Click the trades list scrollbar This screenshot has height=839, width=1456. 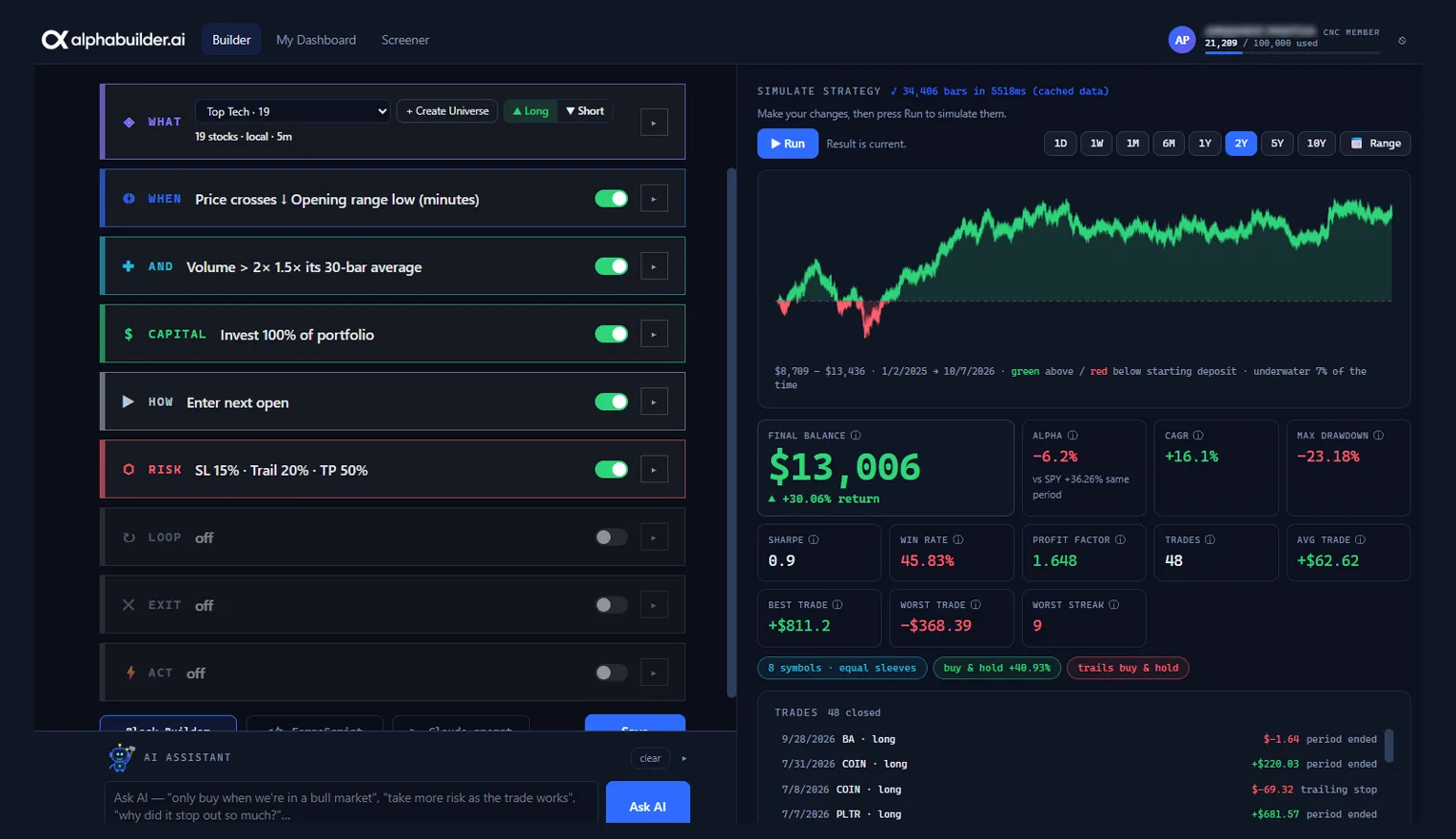tap(1389, 746)
